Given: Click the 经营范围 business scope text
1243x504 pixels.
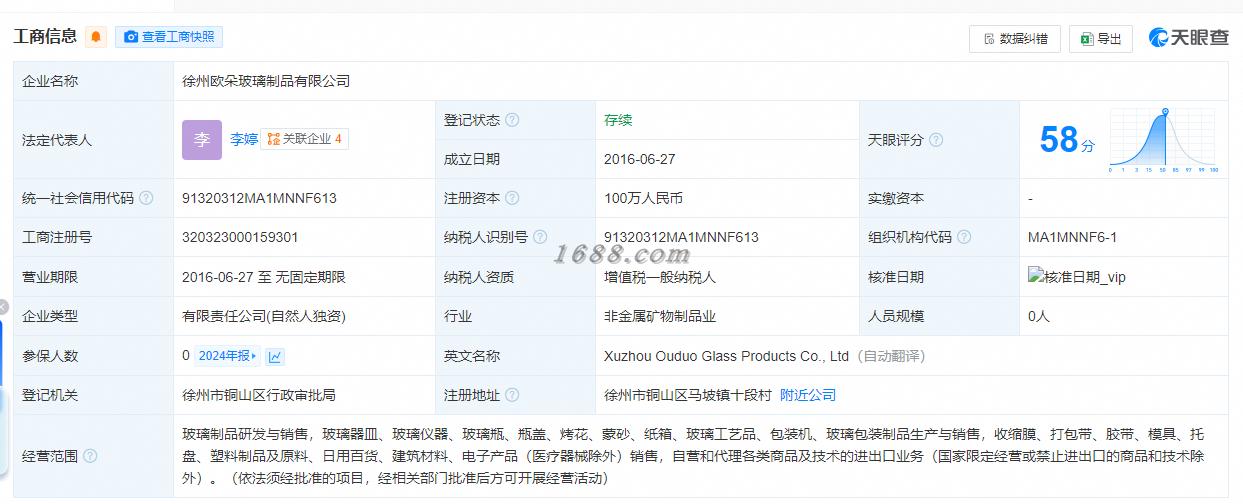Looking at the screenshot, I should click(x=693, y=456).
